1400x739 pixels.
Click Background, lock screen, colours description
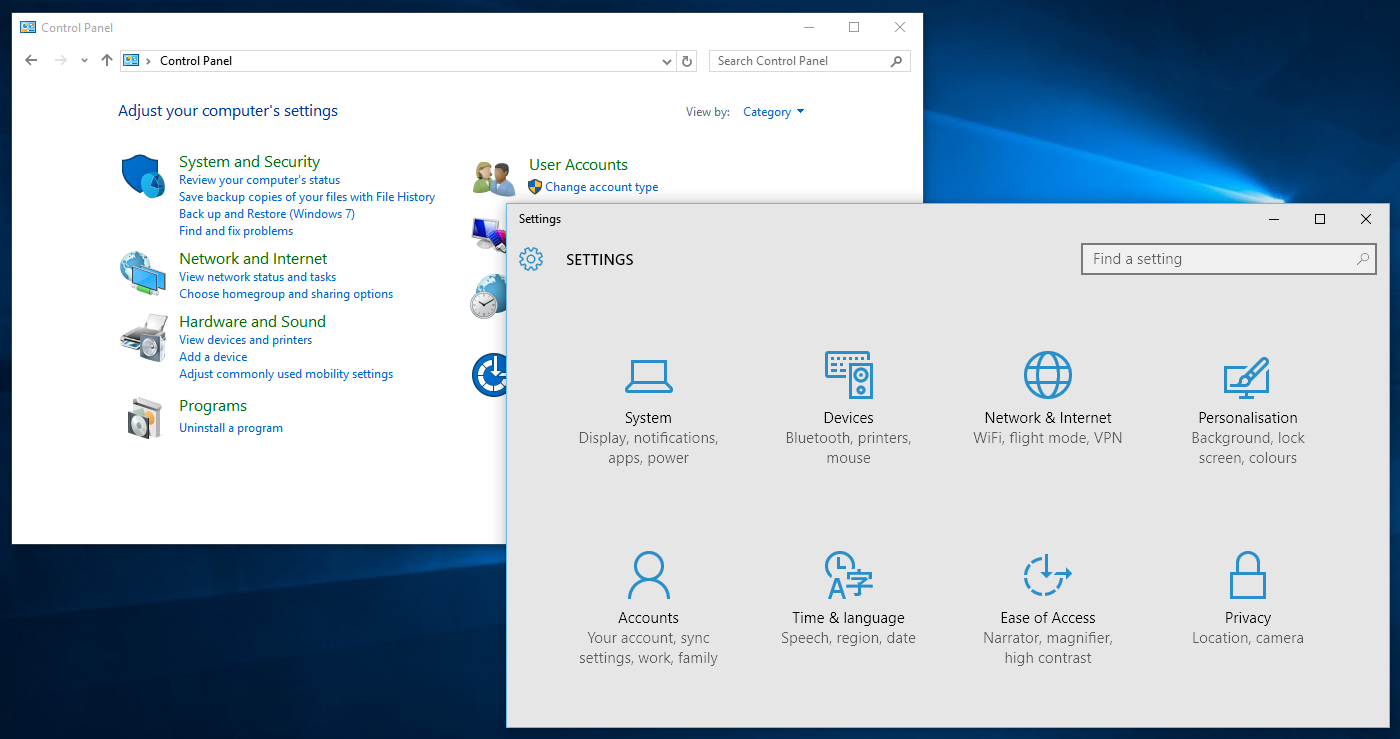pyautogui.click(x=1248, y=448)
